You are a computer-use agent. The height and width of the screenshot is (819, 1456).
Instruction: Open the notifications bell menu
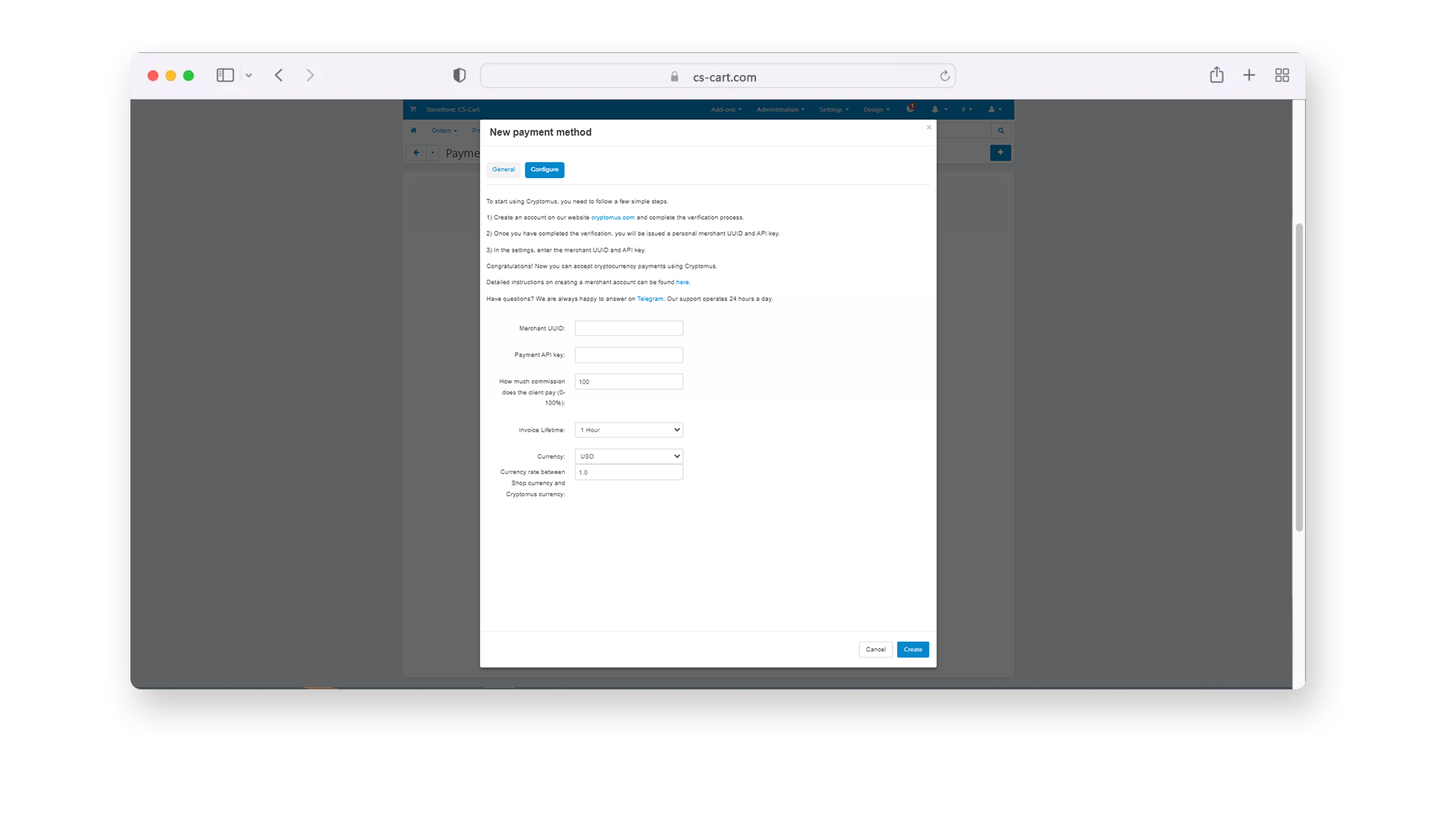(x=939, y=109)
